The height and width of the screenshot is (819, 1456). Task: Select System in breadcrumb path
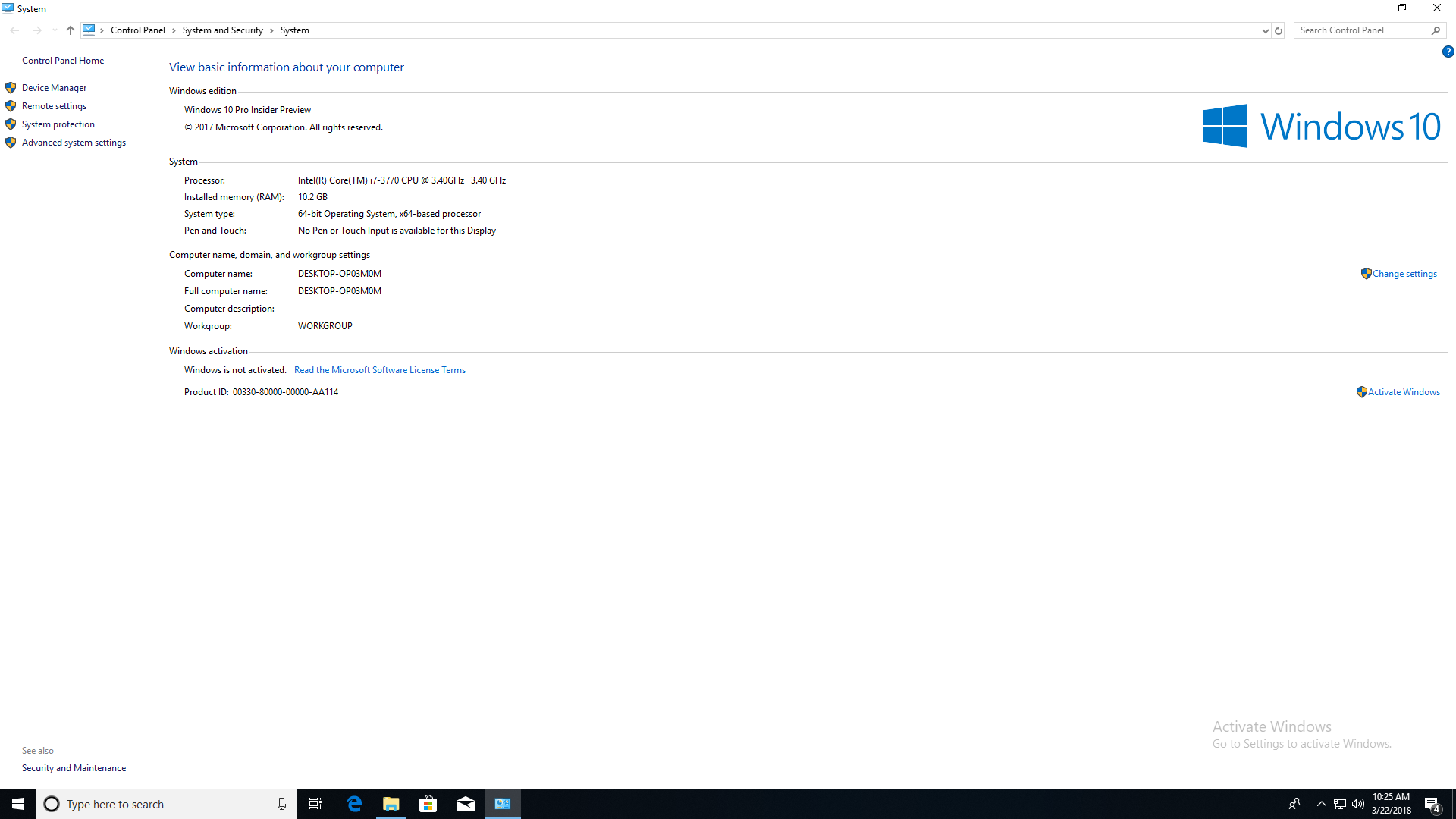coord(294,30)
